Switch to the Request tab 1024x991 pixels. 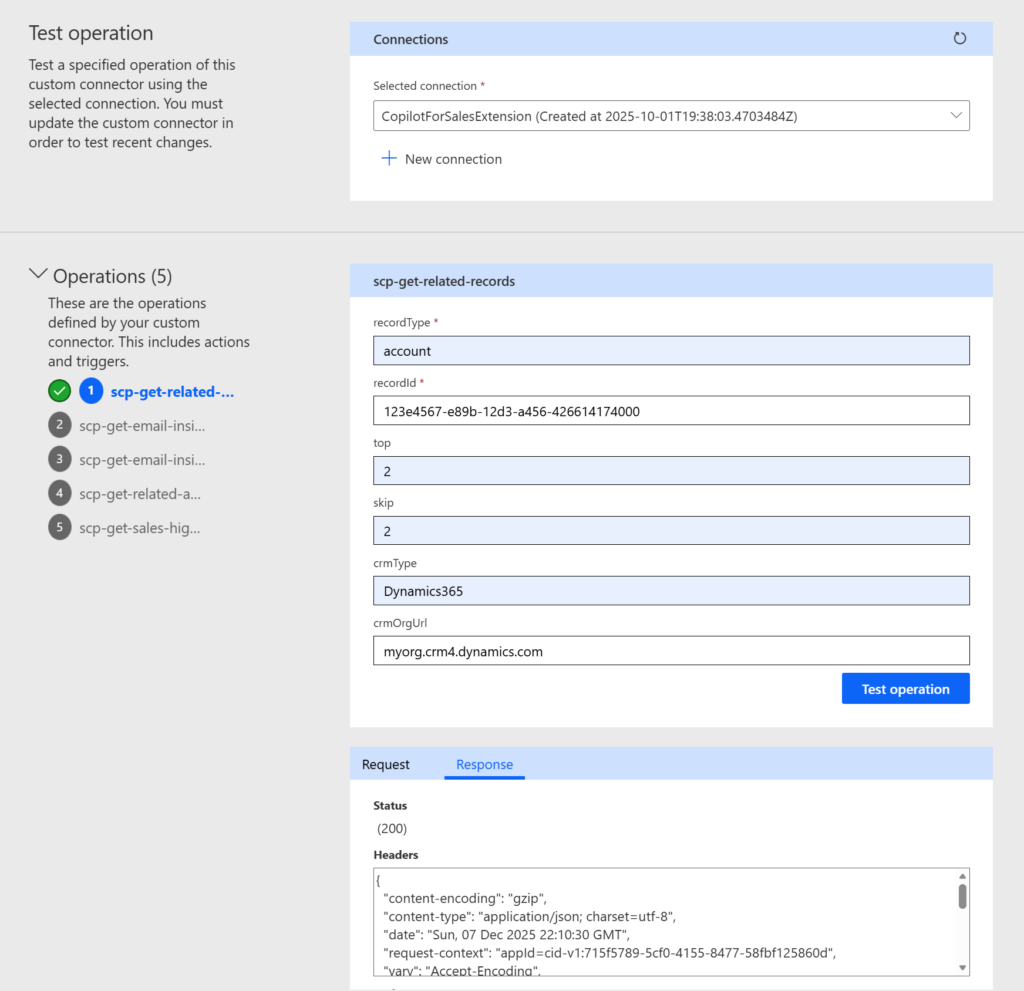[x=386, y=765]
